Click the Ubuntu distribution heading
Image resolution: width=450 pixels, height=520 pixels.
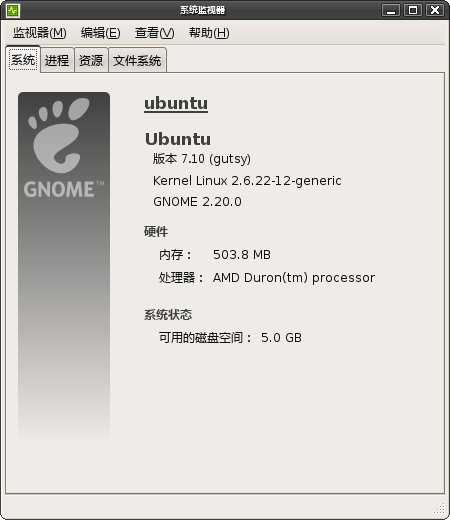click(x=178, y=139)
